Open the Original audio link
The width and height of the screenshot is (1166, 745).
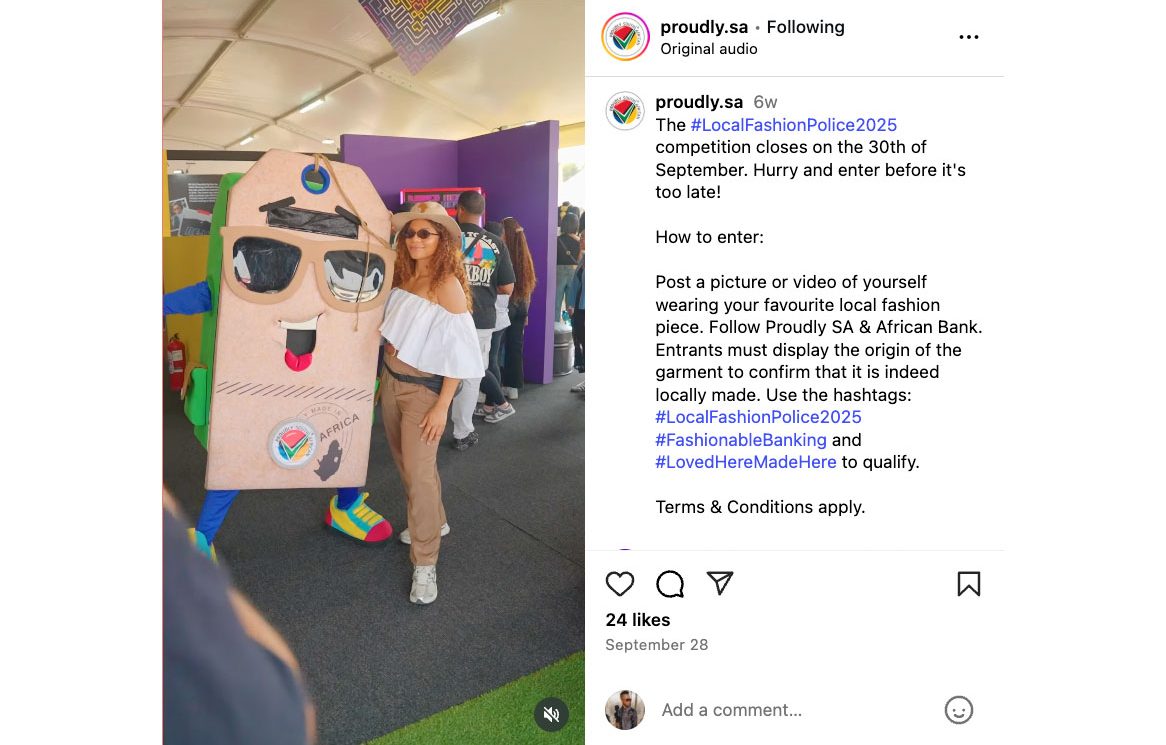click(709, 49)
